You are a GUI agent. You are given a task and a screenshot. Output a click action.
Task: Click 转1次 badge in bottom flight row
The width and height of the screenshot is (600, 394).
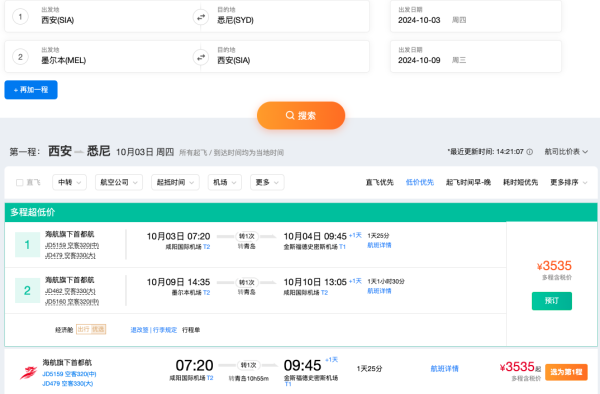point(248,365)
